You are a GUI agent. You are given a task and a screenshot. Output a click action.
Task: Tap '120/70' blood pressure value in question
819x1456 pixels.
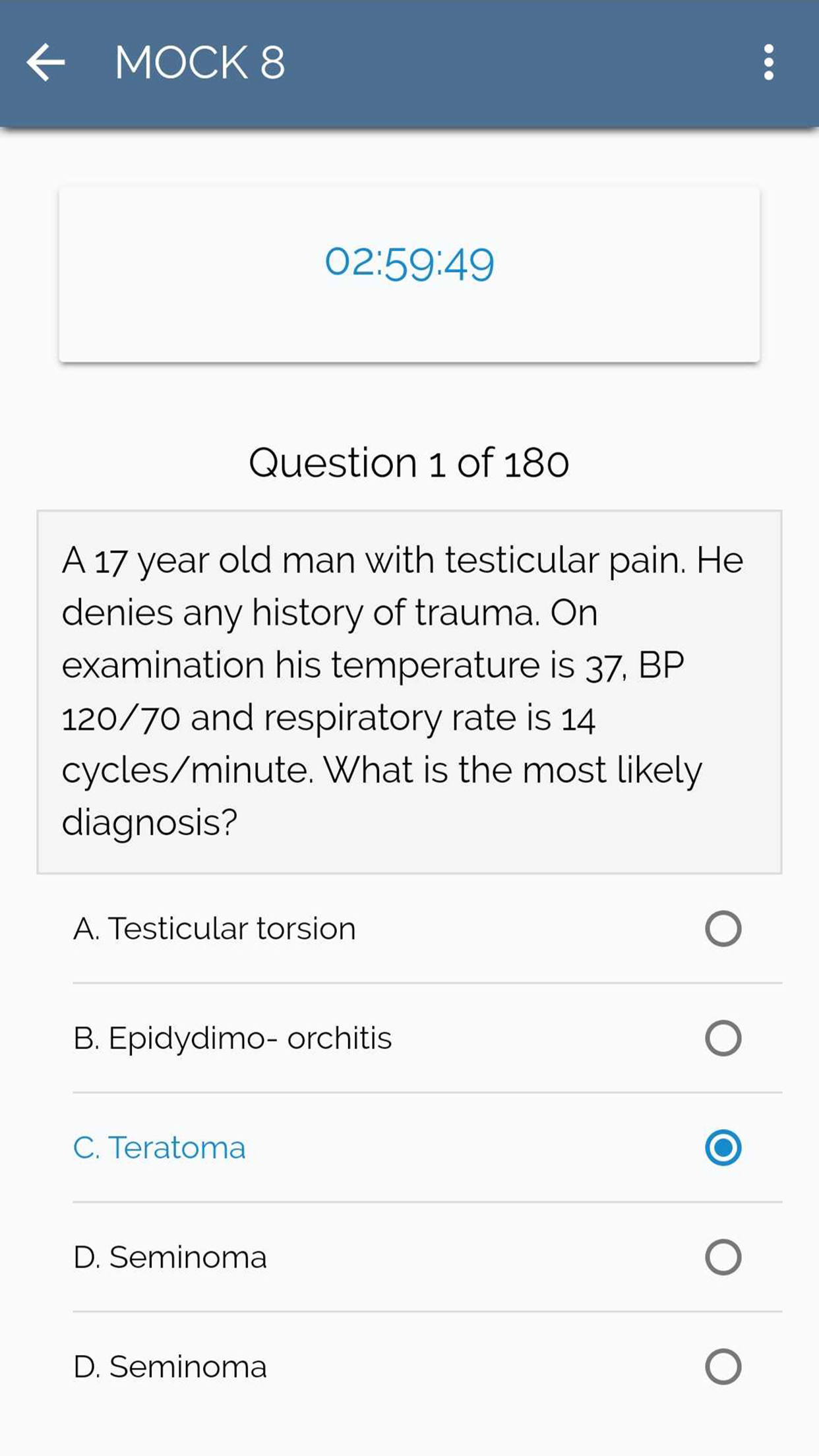point(120,718)
